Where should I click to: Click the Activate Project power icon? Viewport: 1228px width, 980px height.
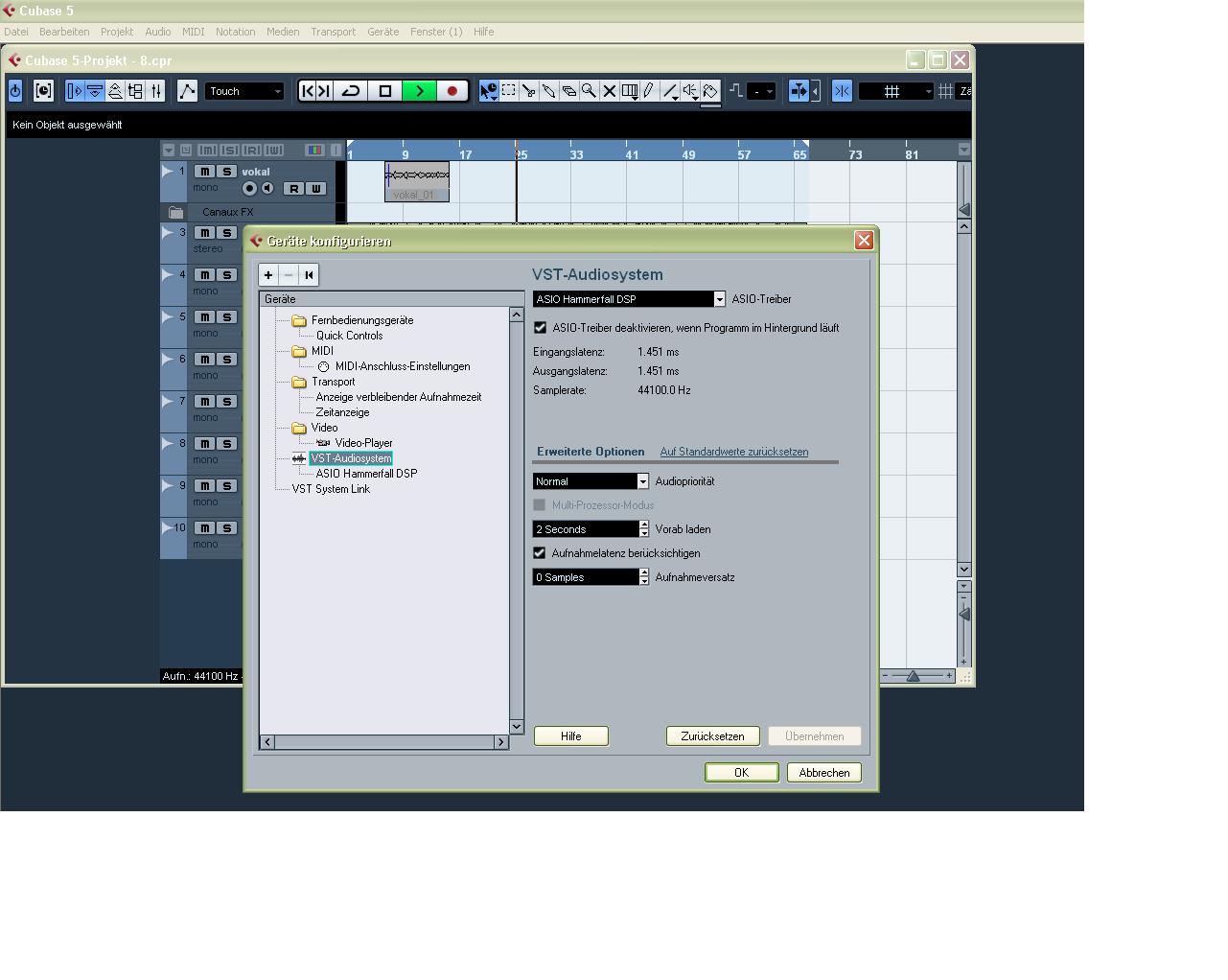pyautogui.click(x=15, y=91)
